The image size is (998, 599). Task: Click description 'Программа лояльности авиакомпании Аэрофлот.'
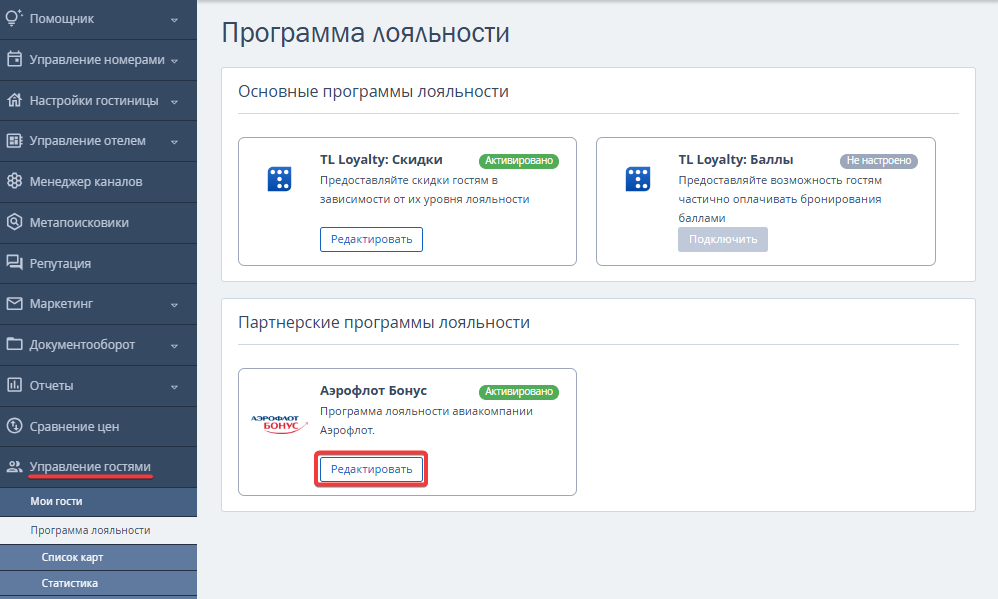426,421
